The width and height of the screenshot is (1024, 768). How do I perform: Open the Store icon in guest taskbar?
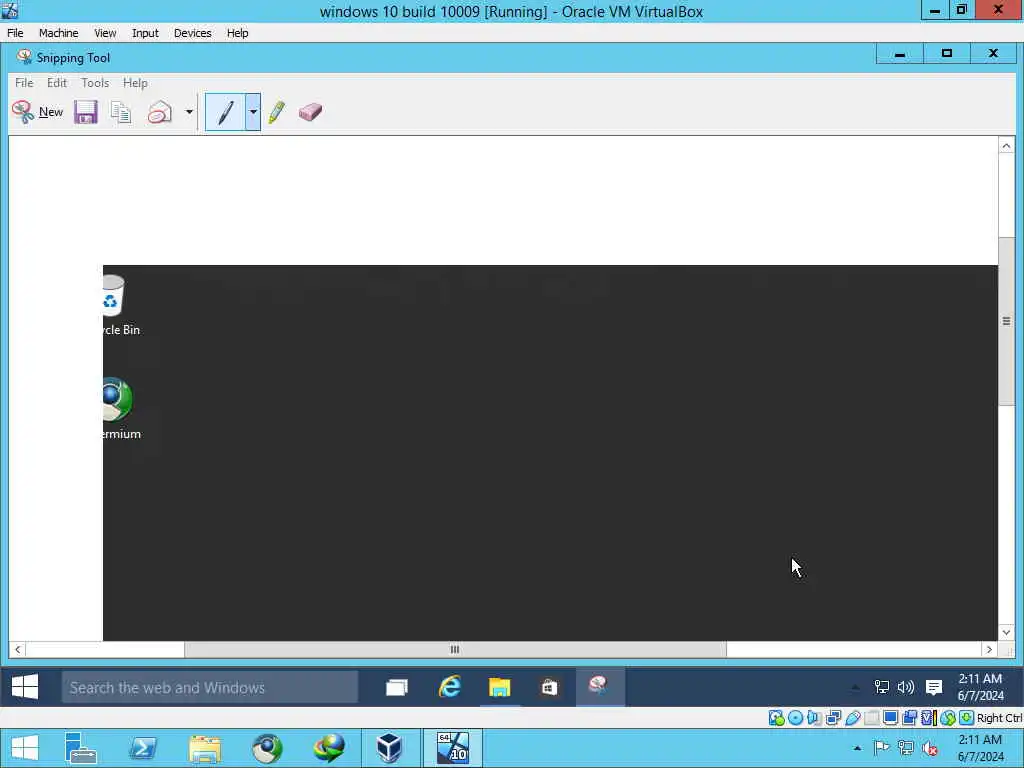point(549,687)
